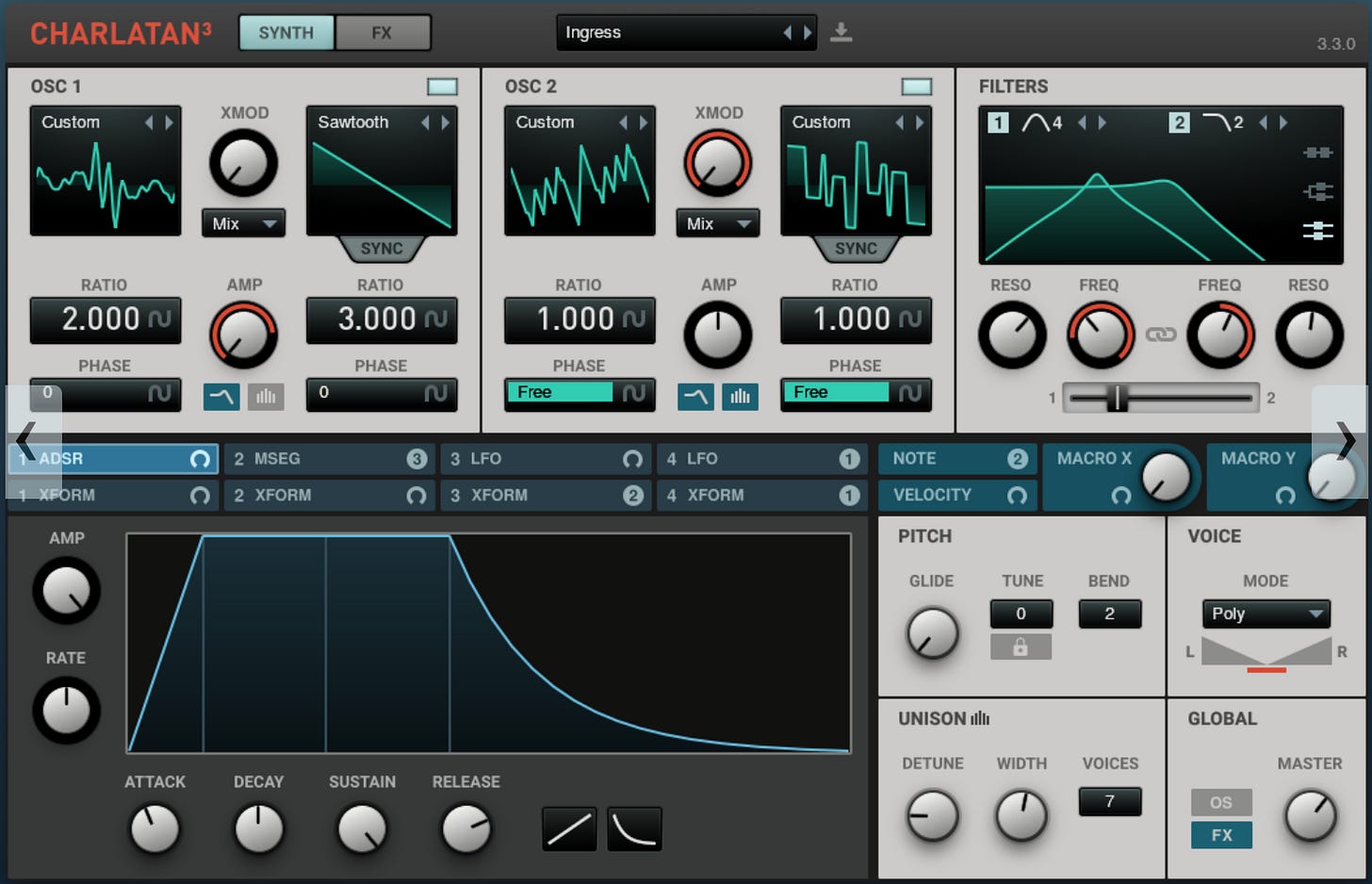Click OSC 1 Sawtooth next waveform arrow
This screenshot has height=884, width=1372.
(x=446, y=123)
